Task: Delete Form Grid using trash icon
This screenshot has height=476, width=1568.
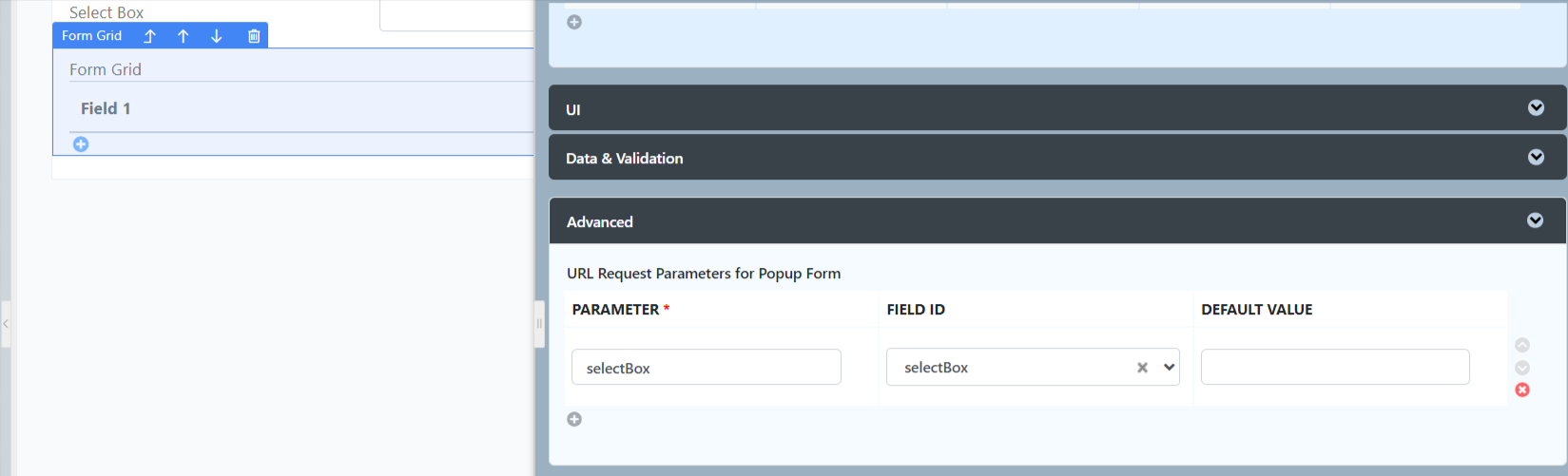Action: click(x=254, y=36)
